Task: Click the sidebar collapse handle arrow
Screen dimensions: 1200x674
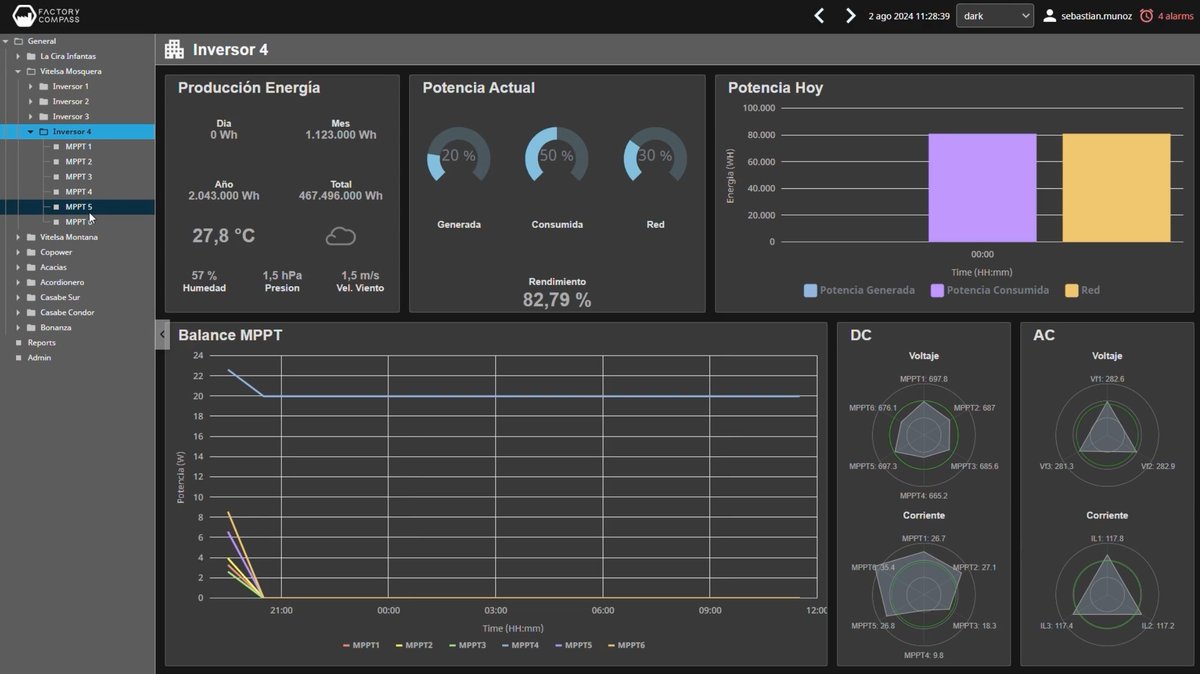Action: coord(162,334)
